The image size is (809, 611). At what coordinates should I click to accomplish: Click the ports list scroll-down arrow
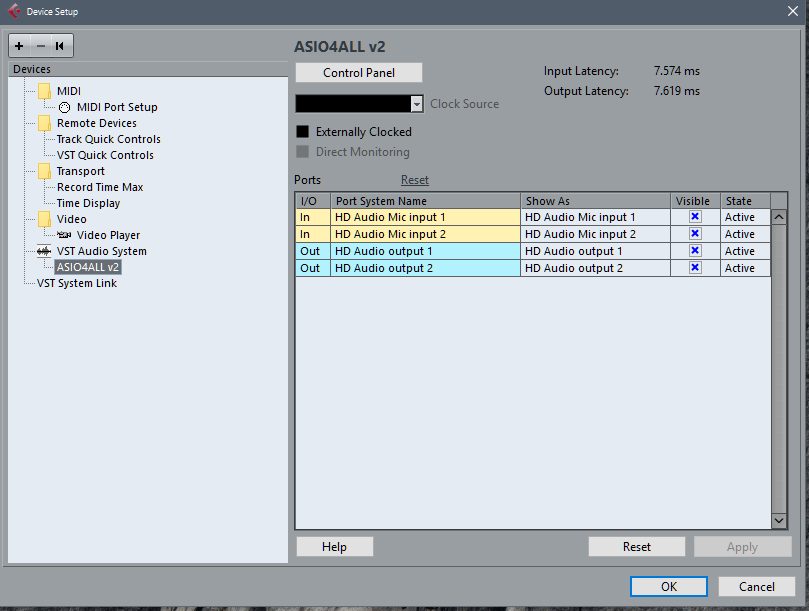pos(779,521)
